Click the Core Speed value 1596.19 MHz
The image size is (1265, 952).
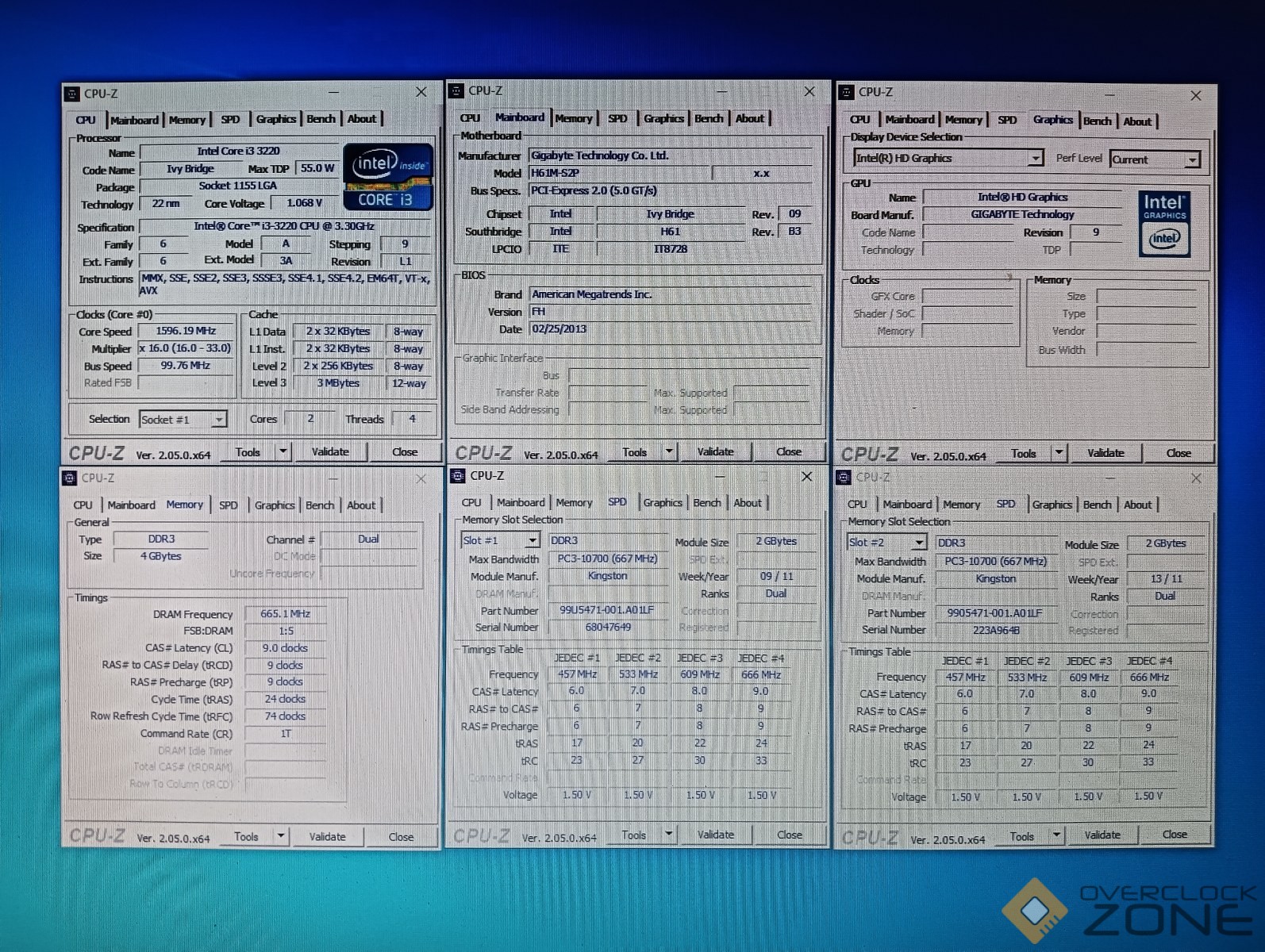click(x=186, y=331)
